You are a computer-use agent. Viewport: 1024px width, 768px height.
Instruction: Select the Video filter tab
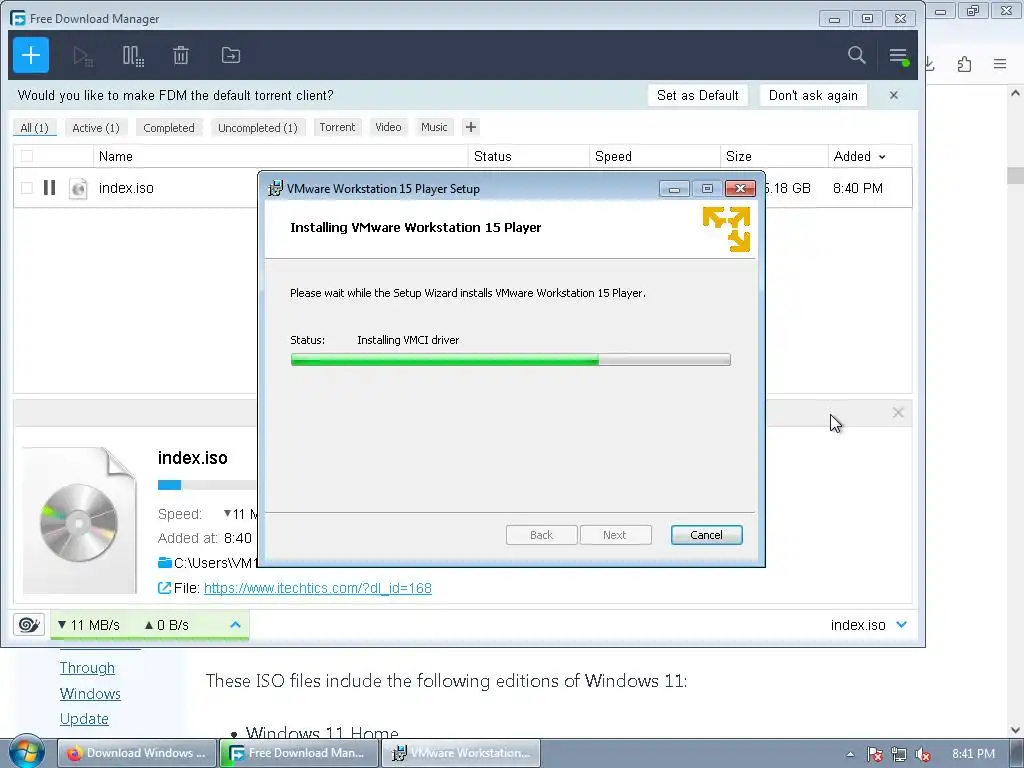tap(389, 127)
